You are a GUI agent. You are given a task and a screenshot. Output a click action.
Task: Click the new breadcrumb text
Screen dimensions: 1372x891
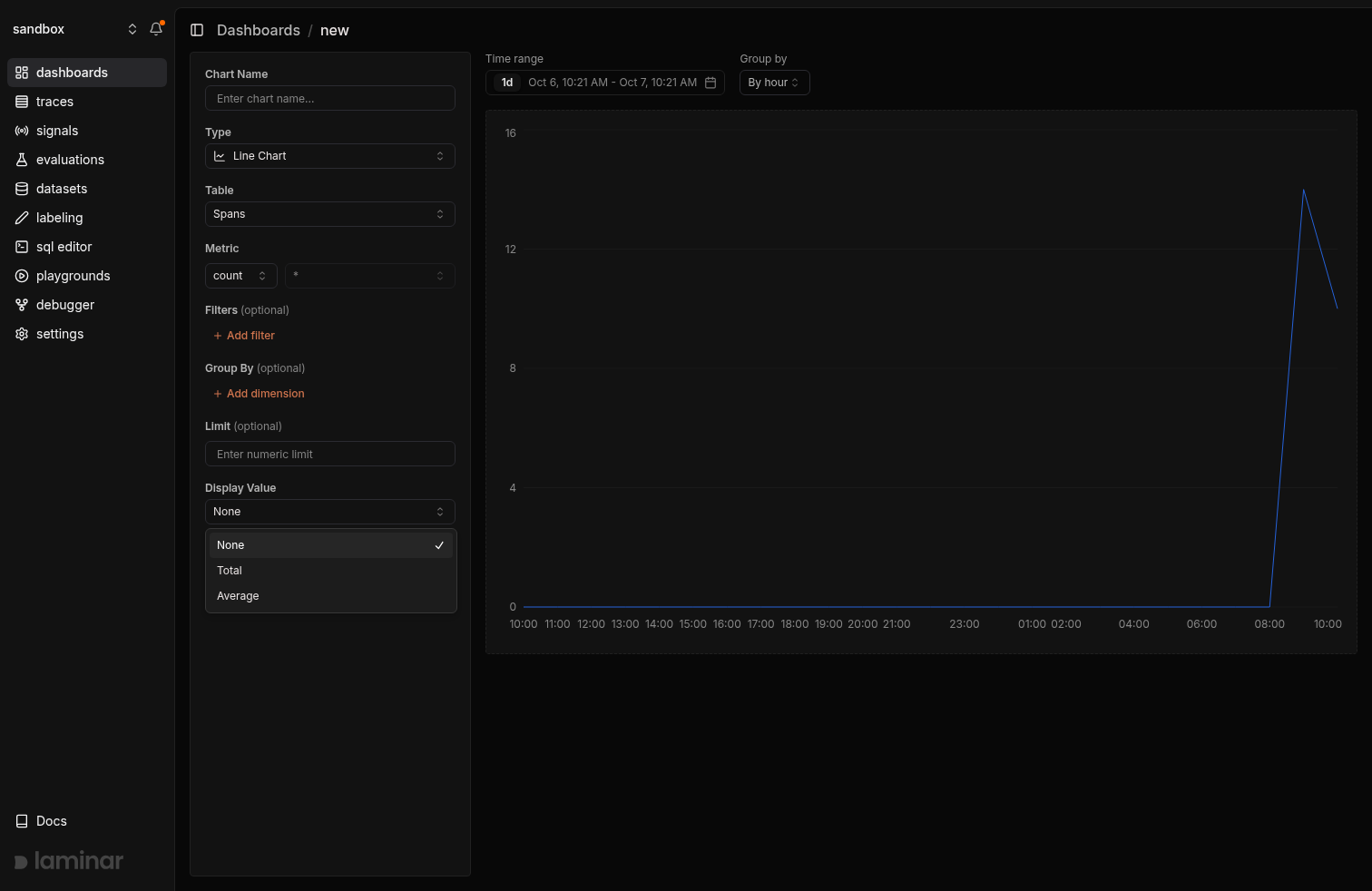(335, 30)
